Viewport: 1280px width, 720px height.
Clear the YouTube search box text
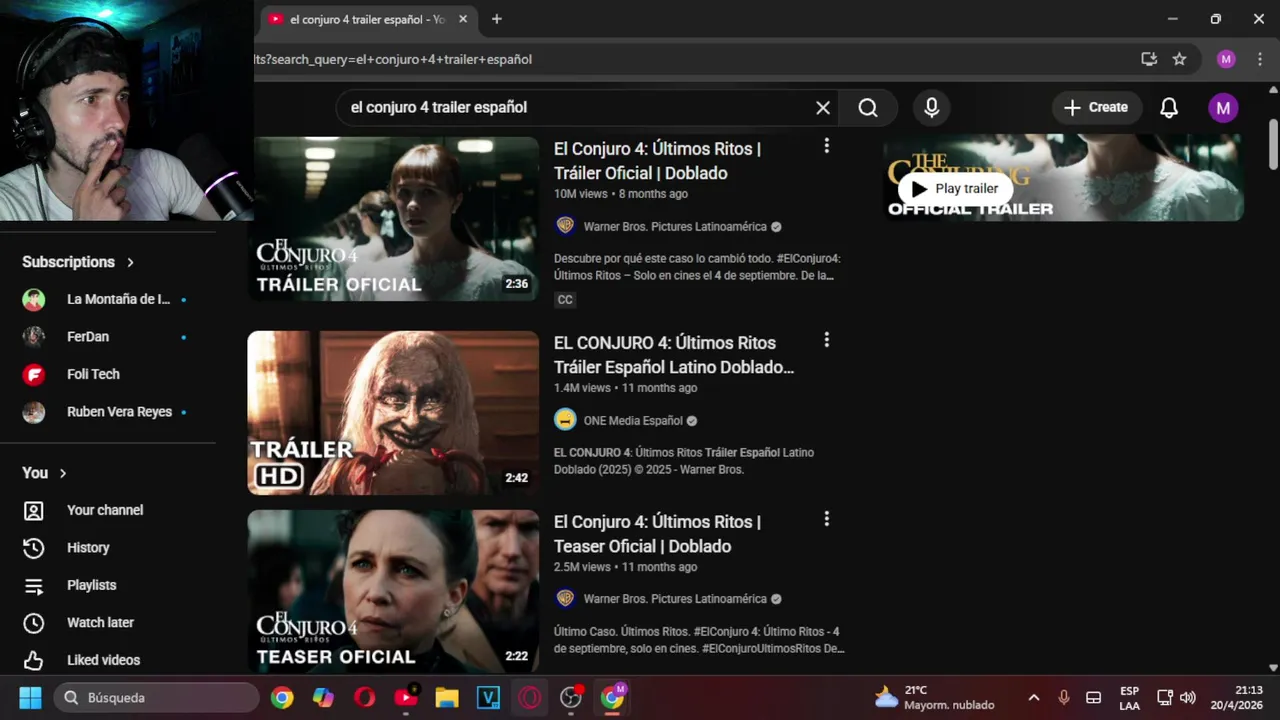(823, 108)
